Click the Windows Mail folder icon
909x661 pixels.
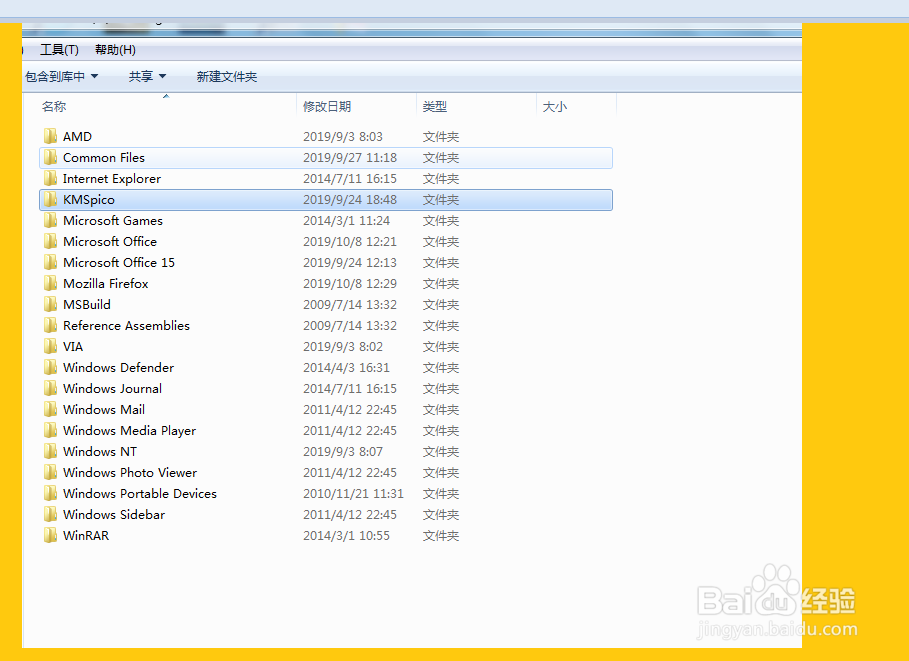pyautogui.click(x=50, y=409)
